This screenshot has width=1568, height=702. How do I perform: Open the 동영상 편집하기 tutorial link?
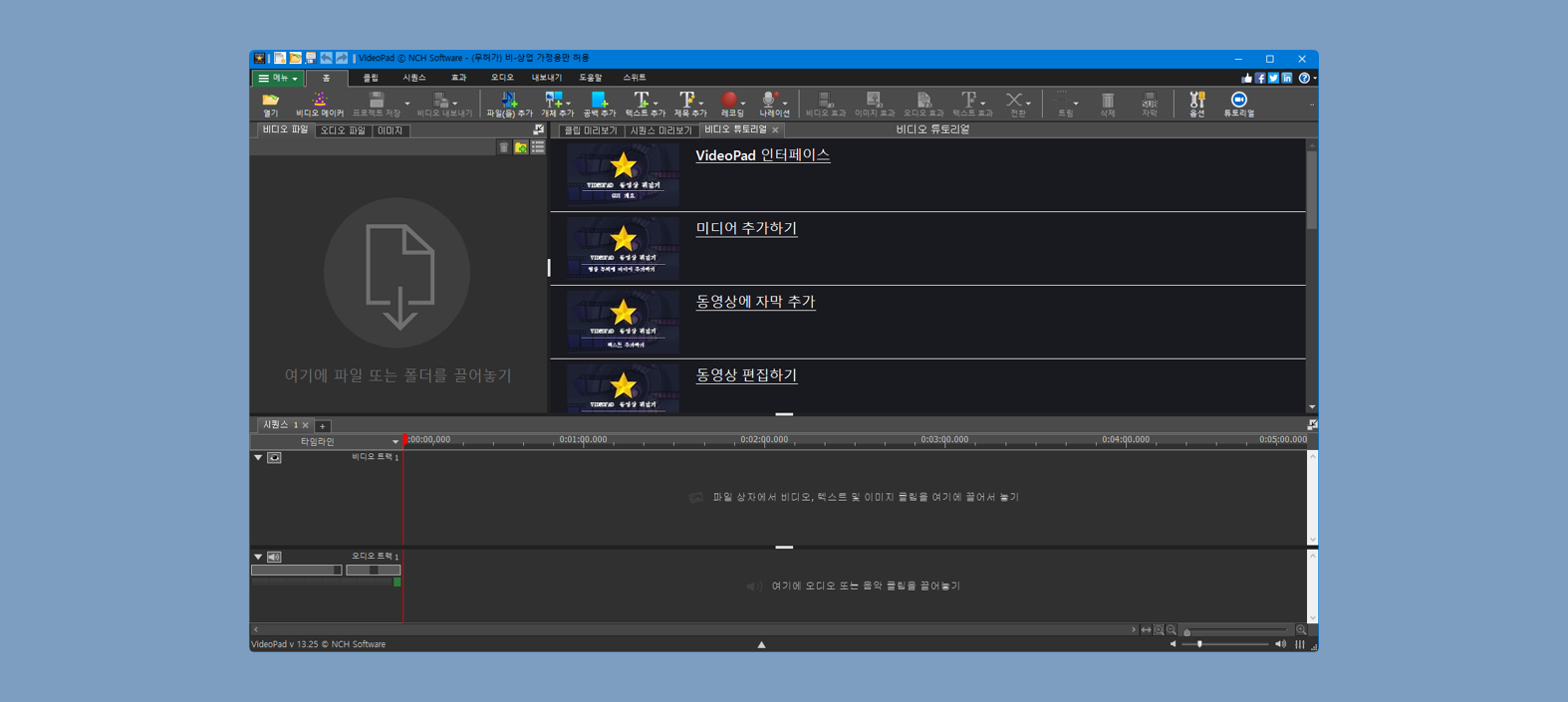pos(746,375)
